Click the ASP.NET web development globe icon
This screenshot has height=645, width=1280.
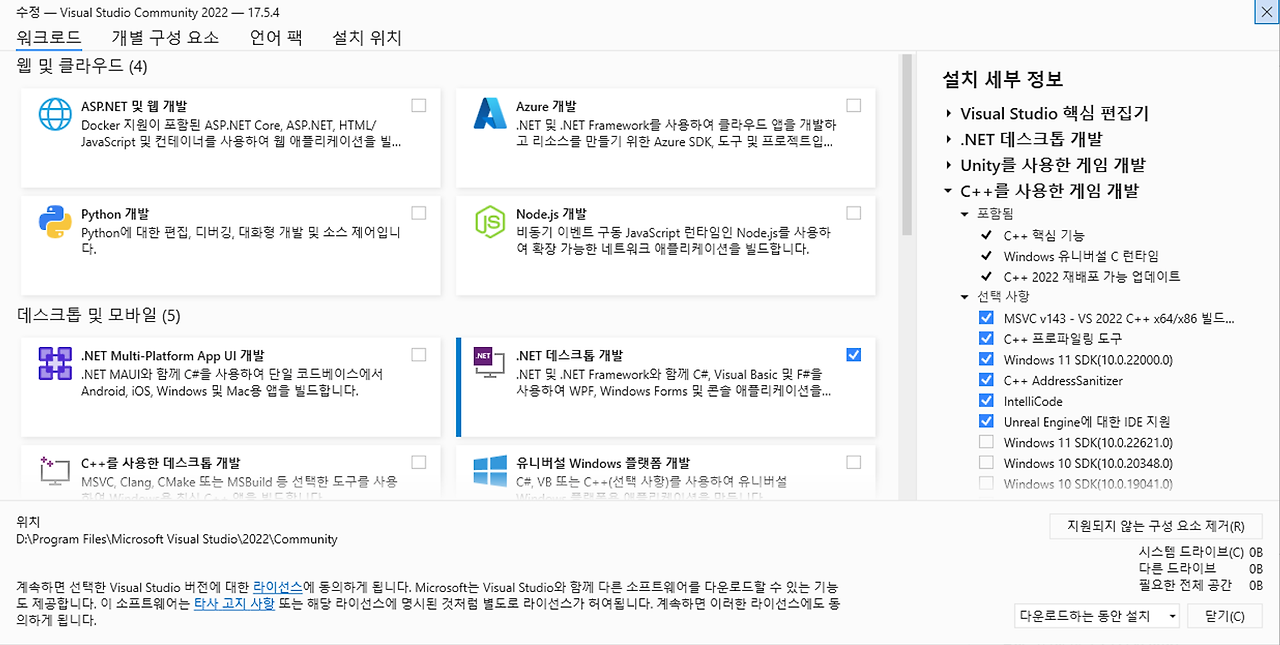pos(54,114)
